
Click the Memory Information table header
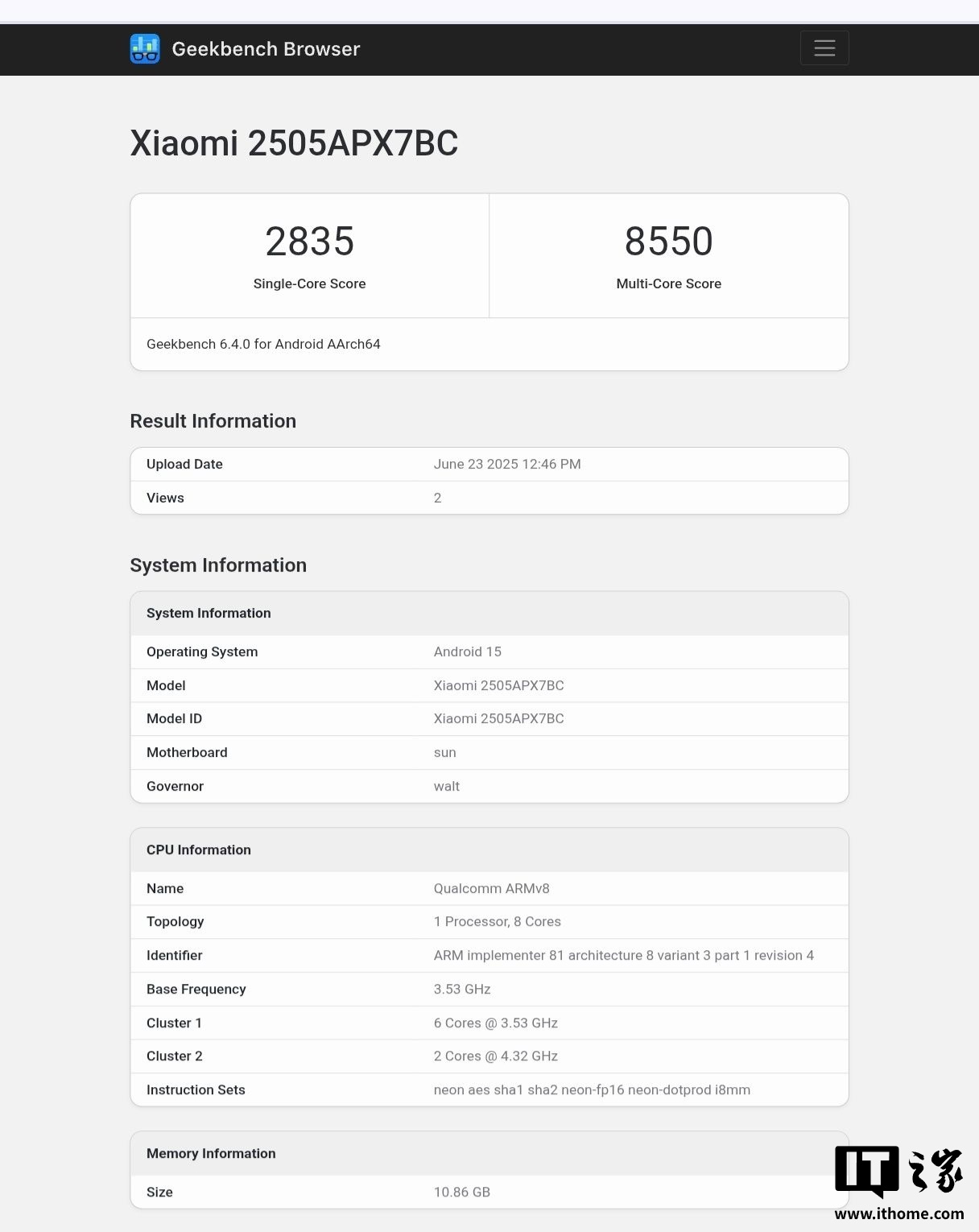click(x=211, y=1153)
